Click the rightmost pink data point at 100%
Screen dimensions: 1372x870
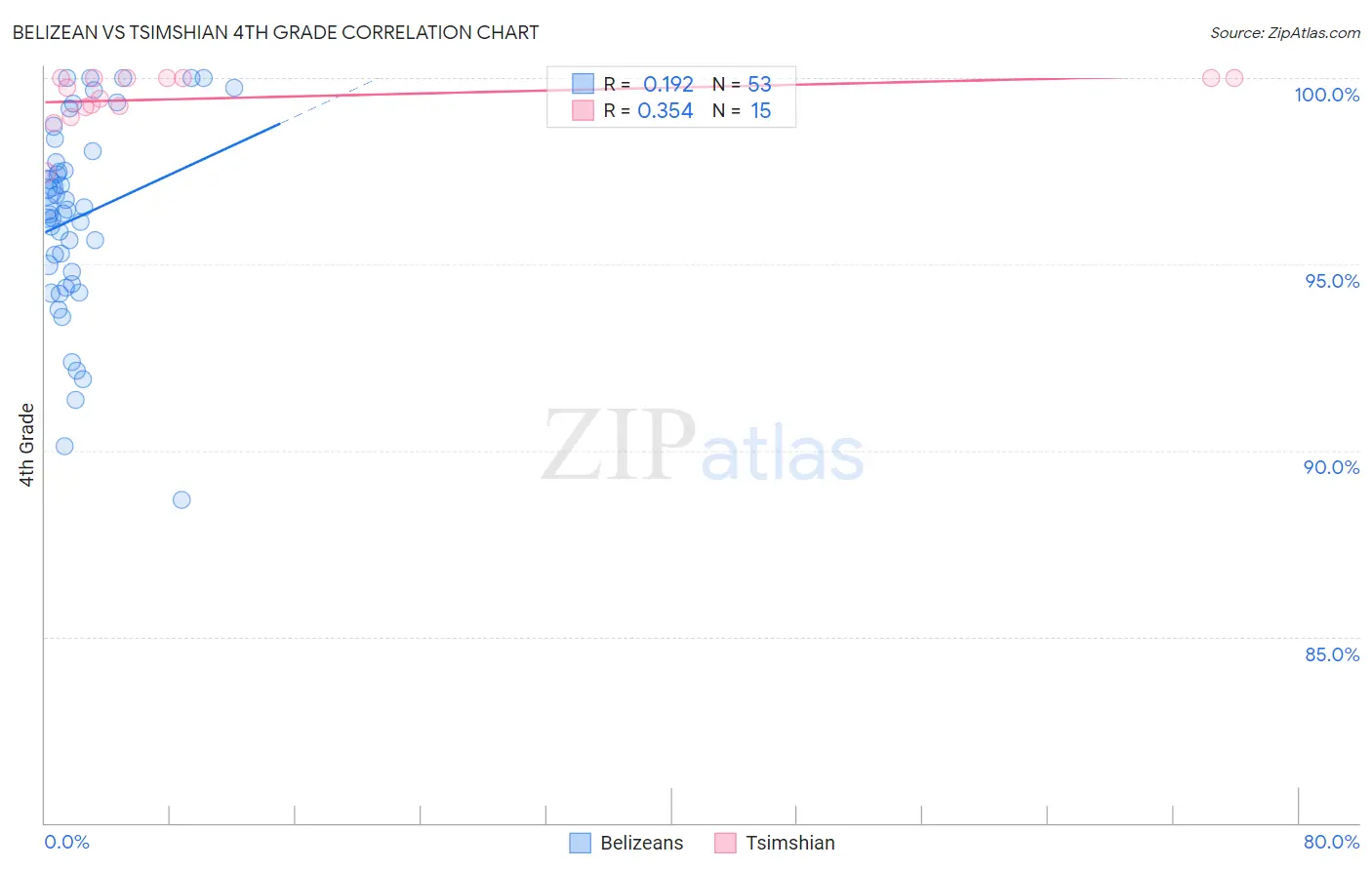1233,78
